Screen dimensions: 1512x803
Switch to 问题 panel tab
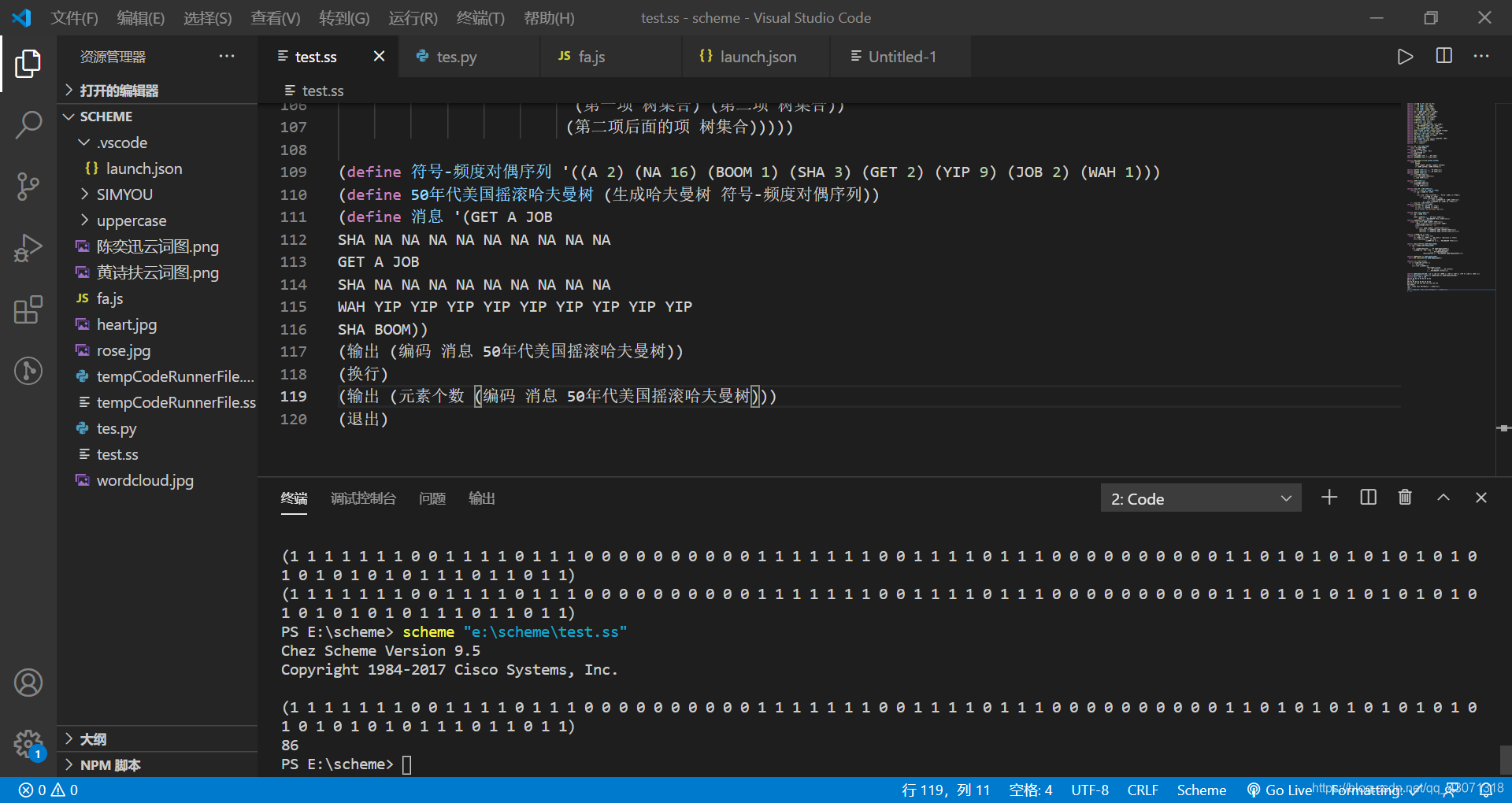tap(432, 498)
